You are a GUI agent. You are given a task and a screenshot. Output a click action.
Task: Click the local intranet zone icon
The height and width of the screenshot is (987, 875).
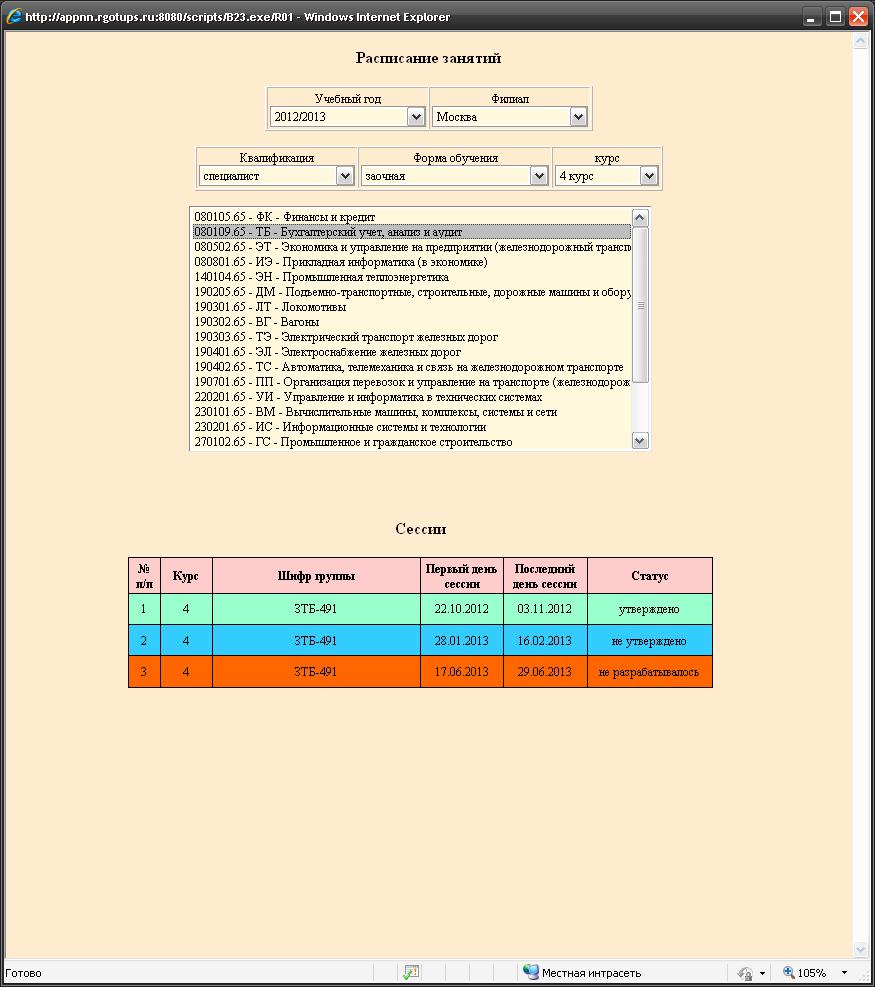[530, 972]
